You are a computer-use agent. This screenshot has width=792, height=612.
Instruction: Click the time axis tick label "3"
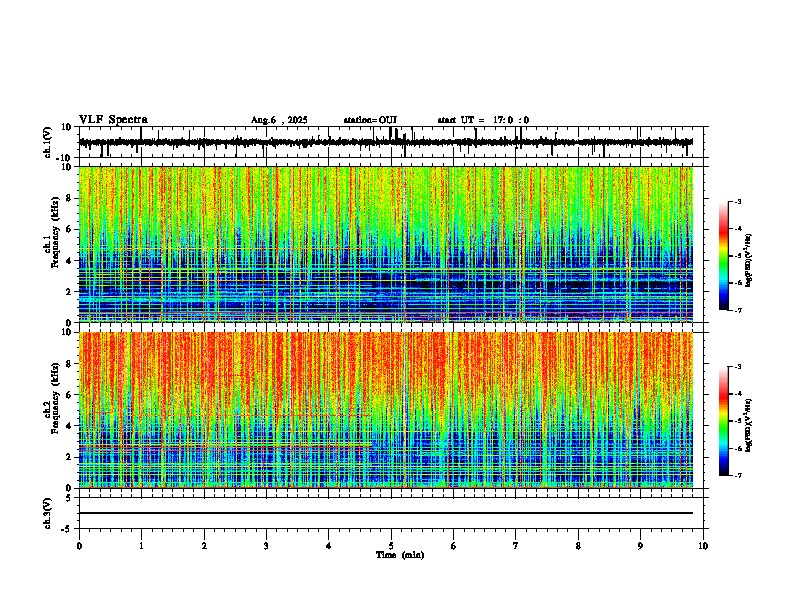click(266, 546)
